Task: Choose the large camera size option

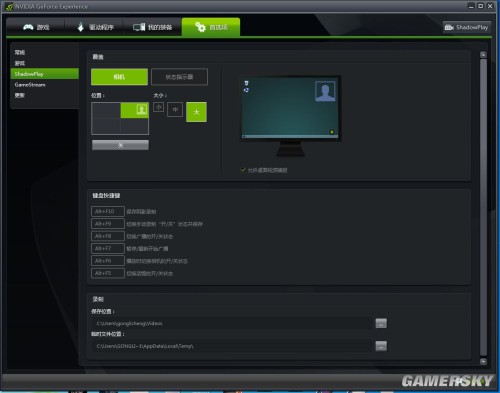Action: pyautogui.click(x=196, y=112)
